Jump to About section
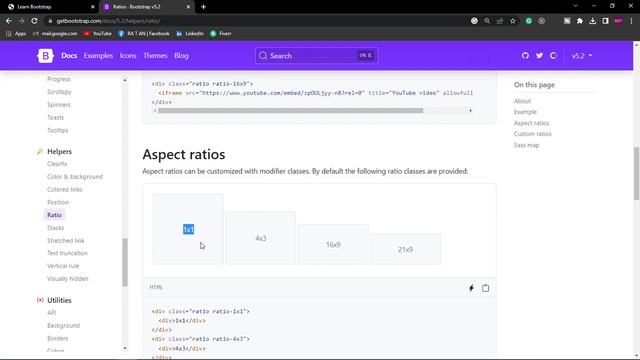The image size is (640, 360). tap(522, 101)
